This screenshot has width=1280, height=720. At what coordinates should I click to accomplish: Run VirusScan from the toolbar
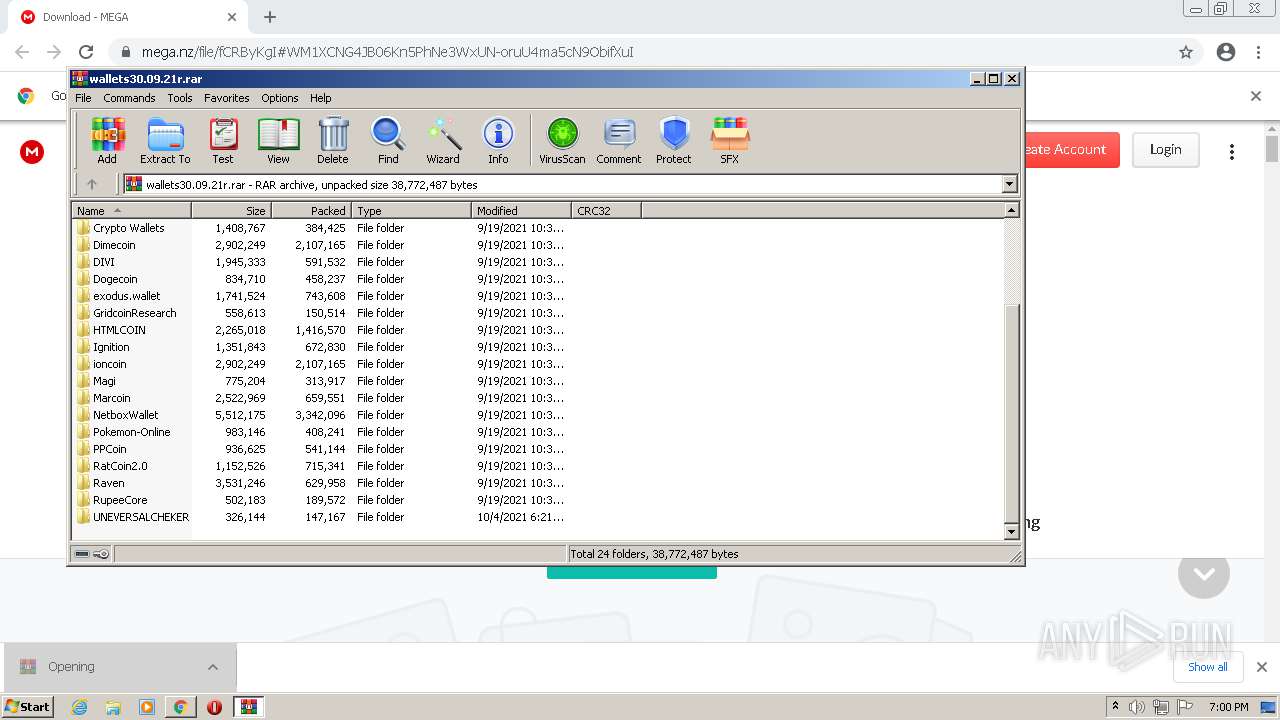562,141
